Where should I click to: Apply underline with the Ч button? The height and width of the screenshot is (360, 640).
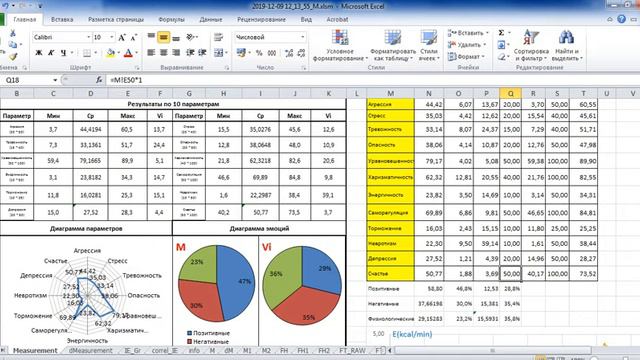(63, 53)
